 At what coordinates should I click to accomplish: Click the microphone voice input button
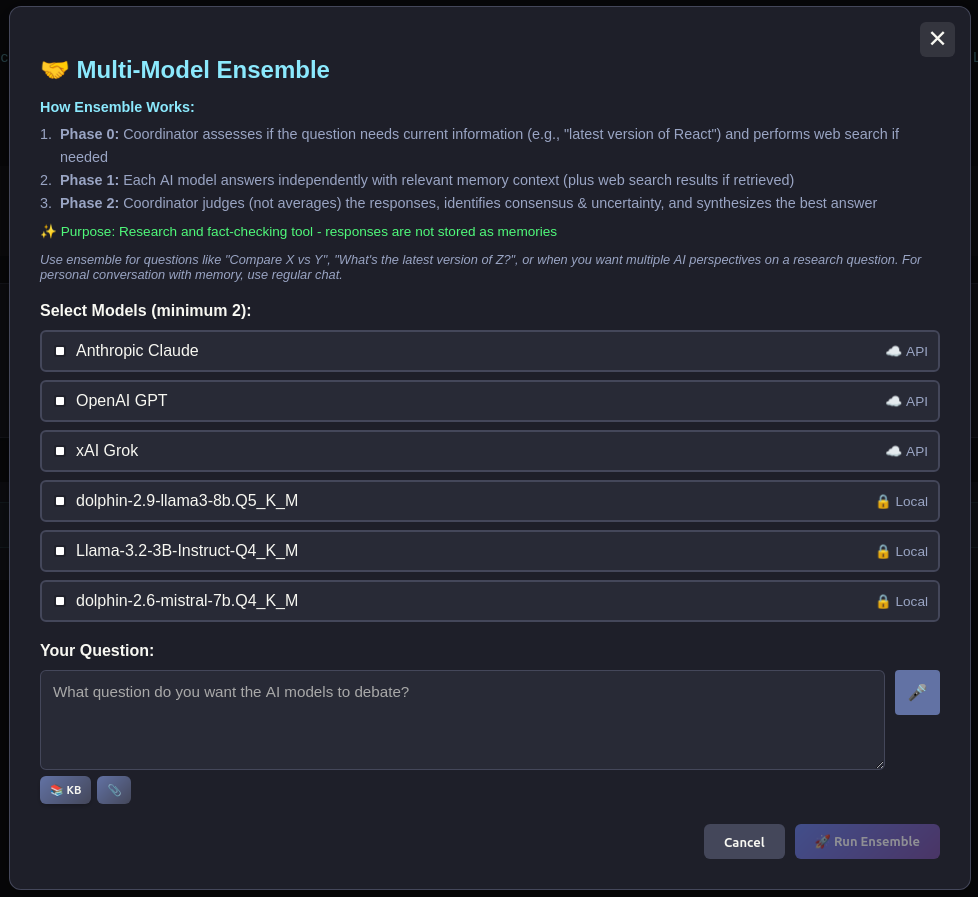917,692
